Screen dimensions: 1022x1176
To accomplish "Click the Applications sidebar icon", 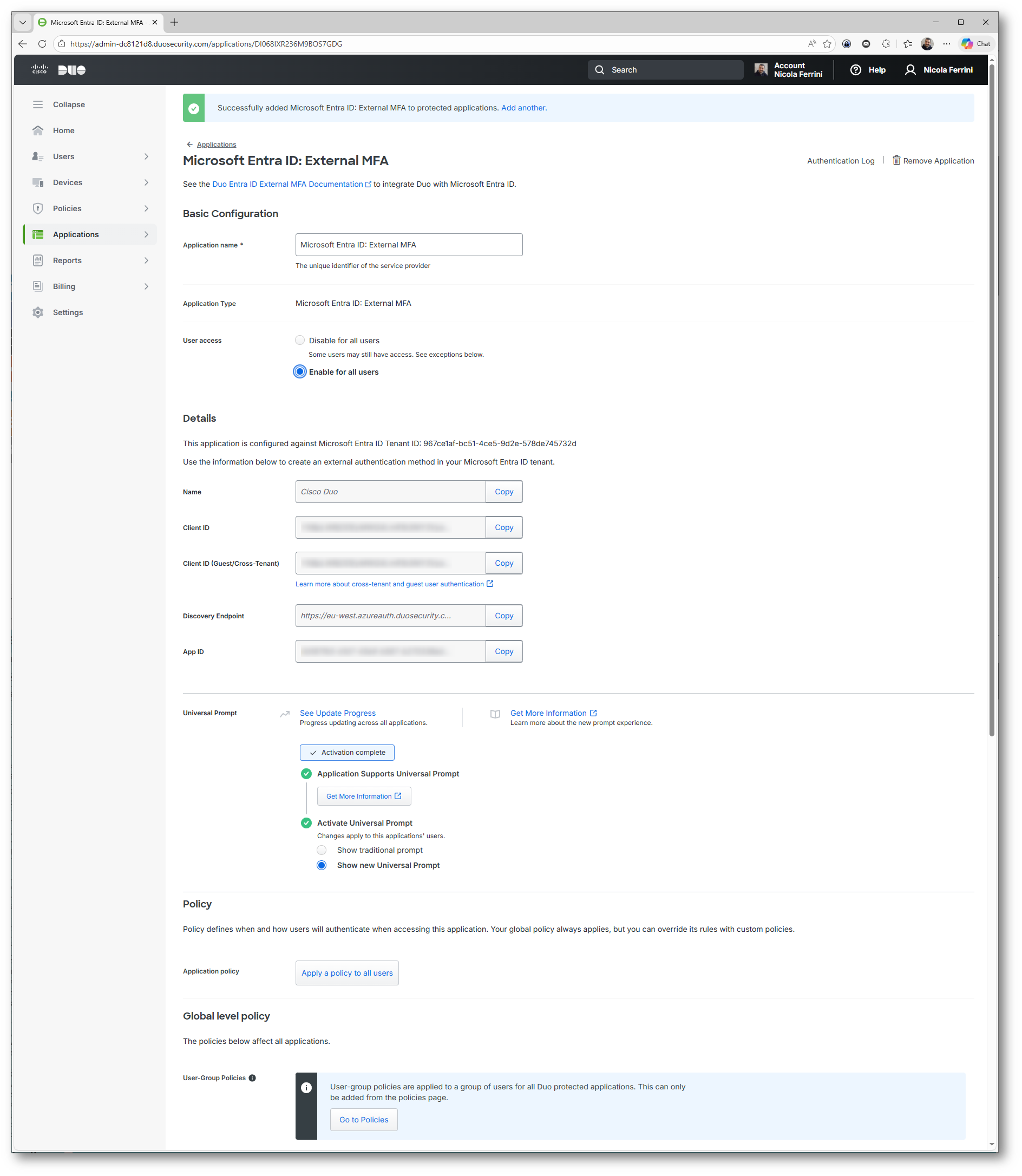I will click(x=38, y=234).
